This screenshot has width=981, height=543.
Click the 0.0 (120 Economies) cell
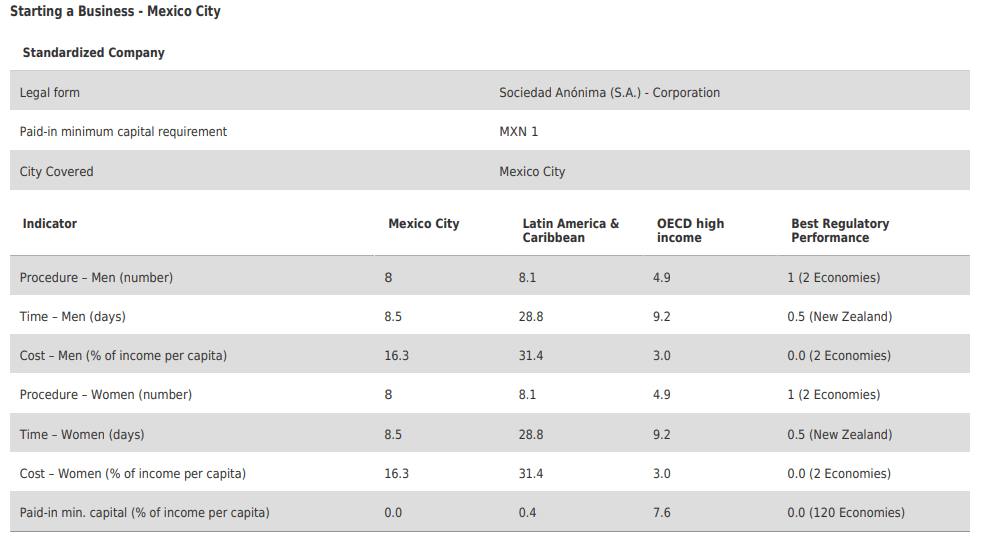point(846,512)
